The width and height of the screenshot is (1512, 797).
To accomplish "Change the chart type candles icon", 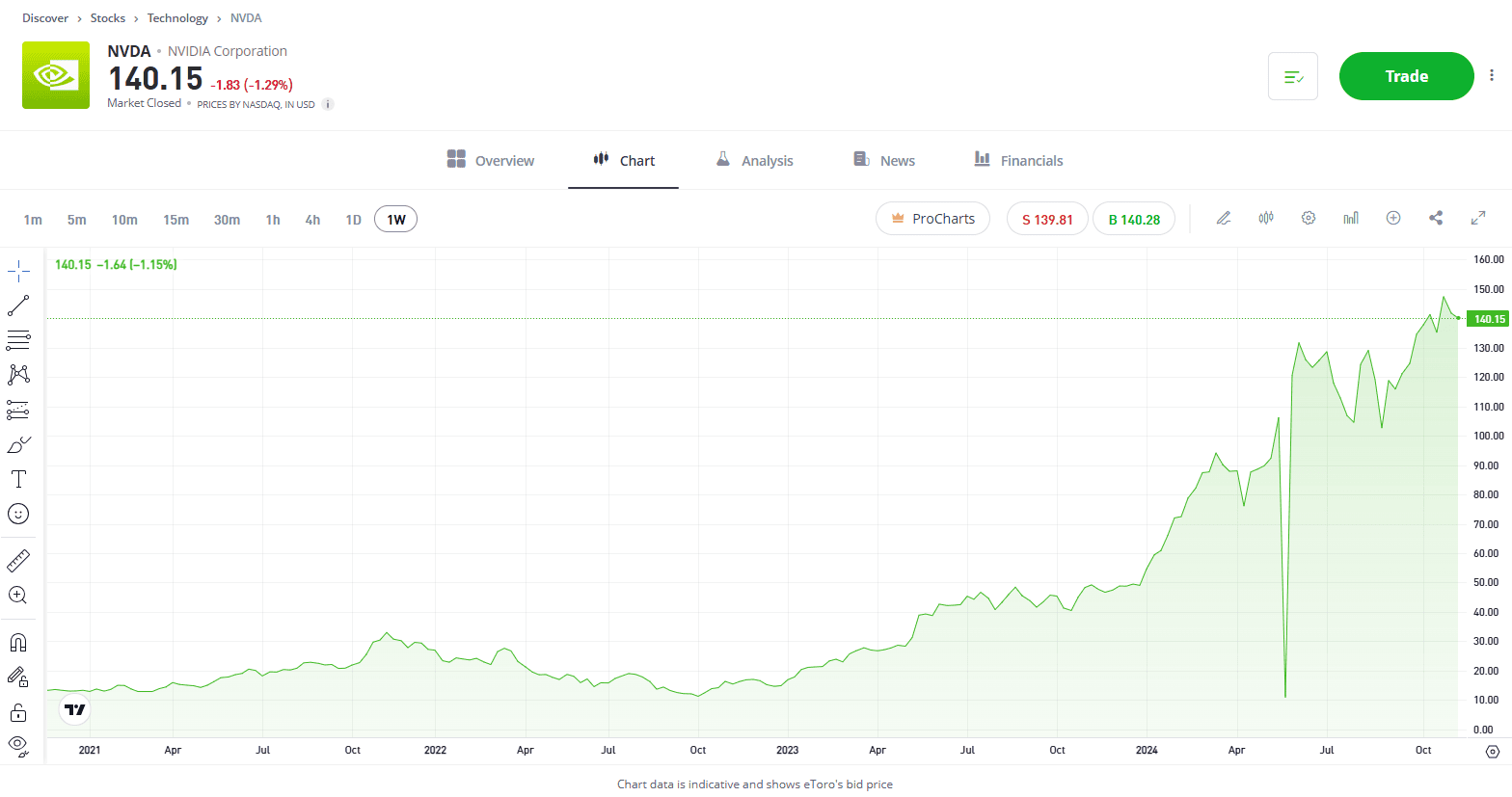I will pos(1266,218).
